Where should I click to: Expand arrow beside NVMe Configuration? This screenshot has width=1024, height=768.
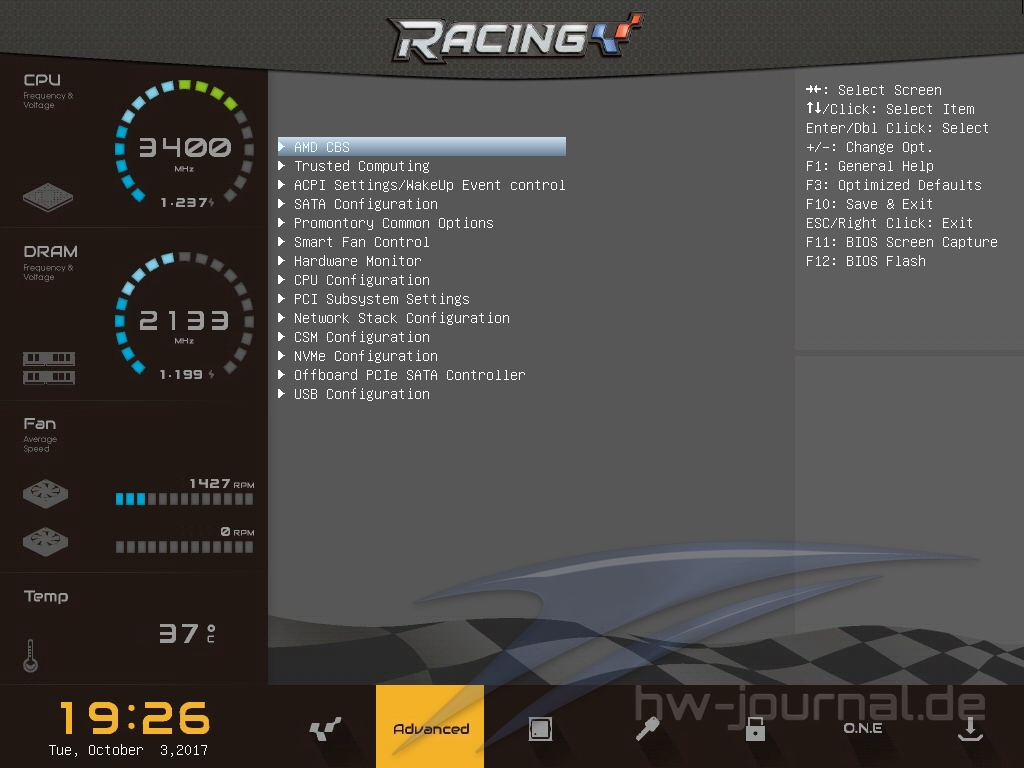coord(281,355)
